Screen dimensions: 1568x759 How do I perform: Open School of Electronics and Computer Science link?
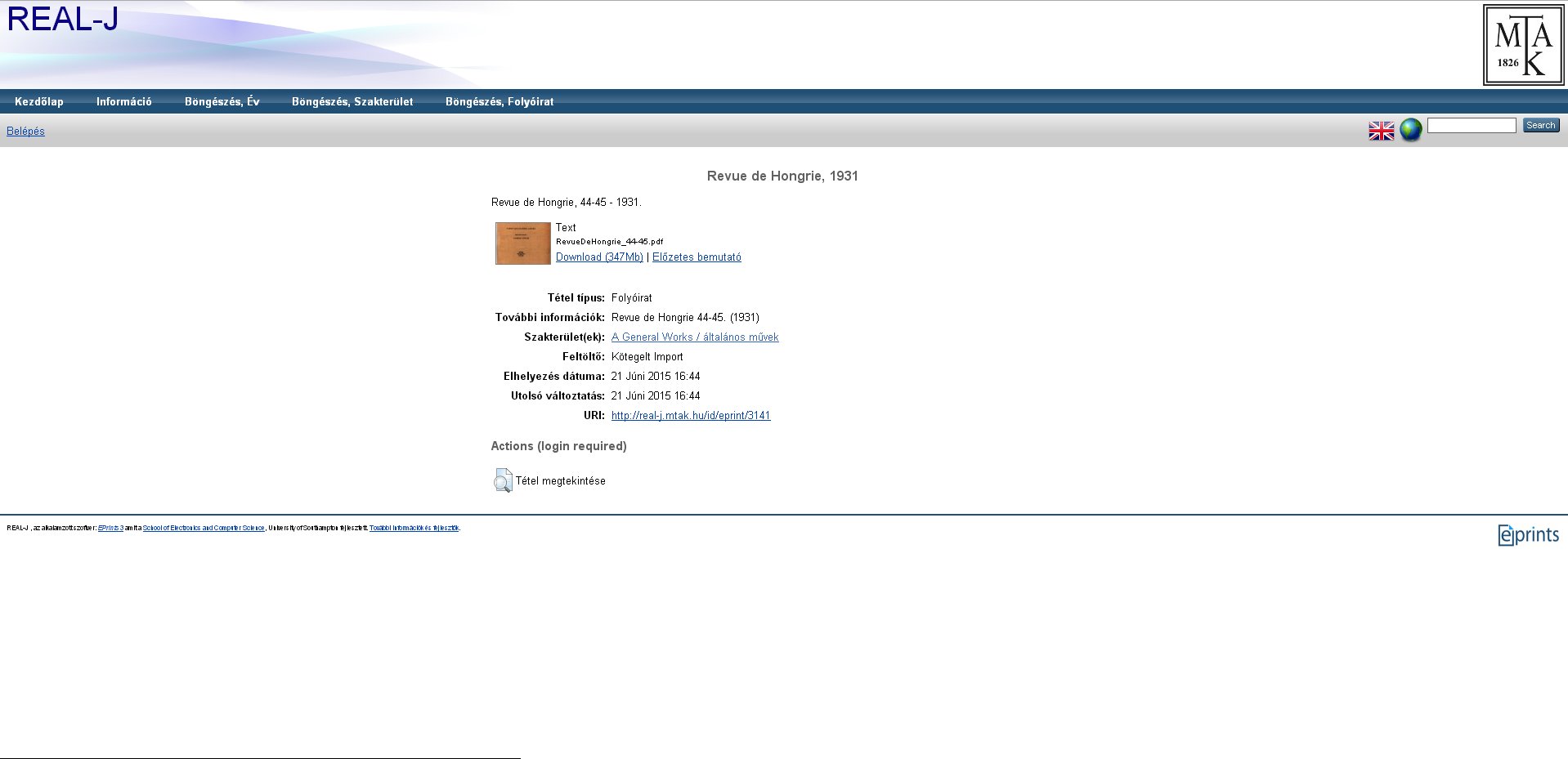(x=204, y=528)
